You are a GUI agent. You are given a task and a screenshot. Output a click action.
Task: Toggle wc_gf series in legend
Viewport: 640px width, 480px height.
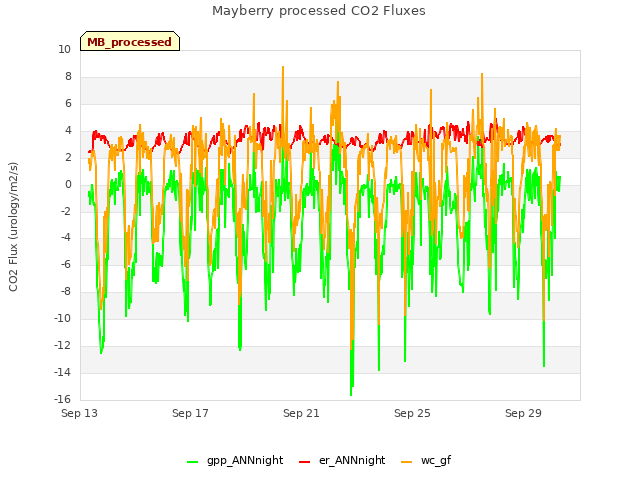pos(426,460)
